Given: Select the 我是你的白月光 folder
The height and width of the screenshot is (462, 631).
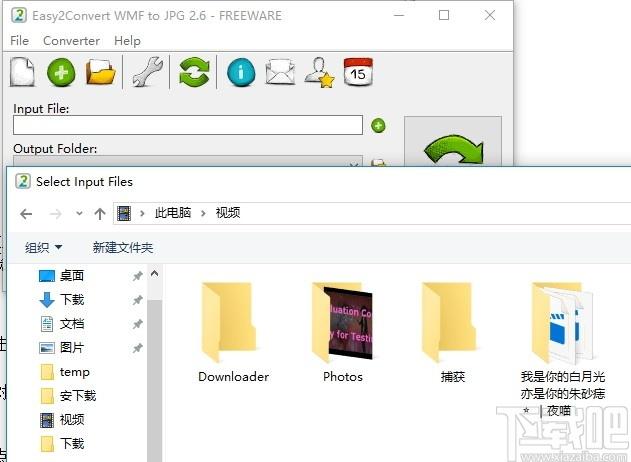Looking at the screenshot, I should (x=563, y=349).
